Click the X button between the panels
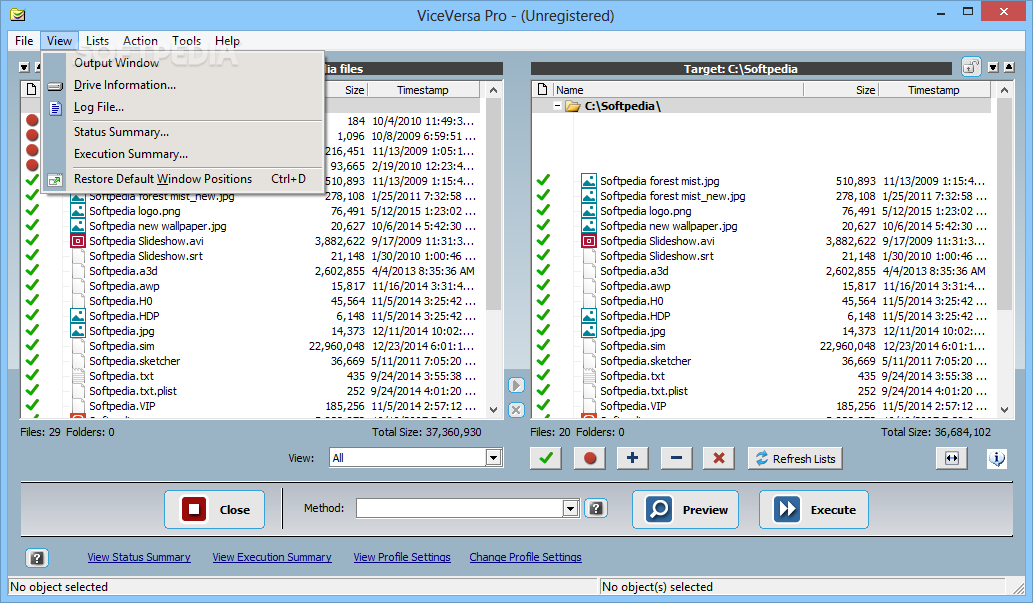The image size is (1033, 603). pyautogui.click(x=516, y=410)
